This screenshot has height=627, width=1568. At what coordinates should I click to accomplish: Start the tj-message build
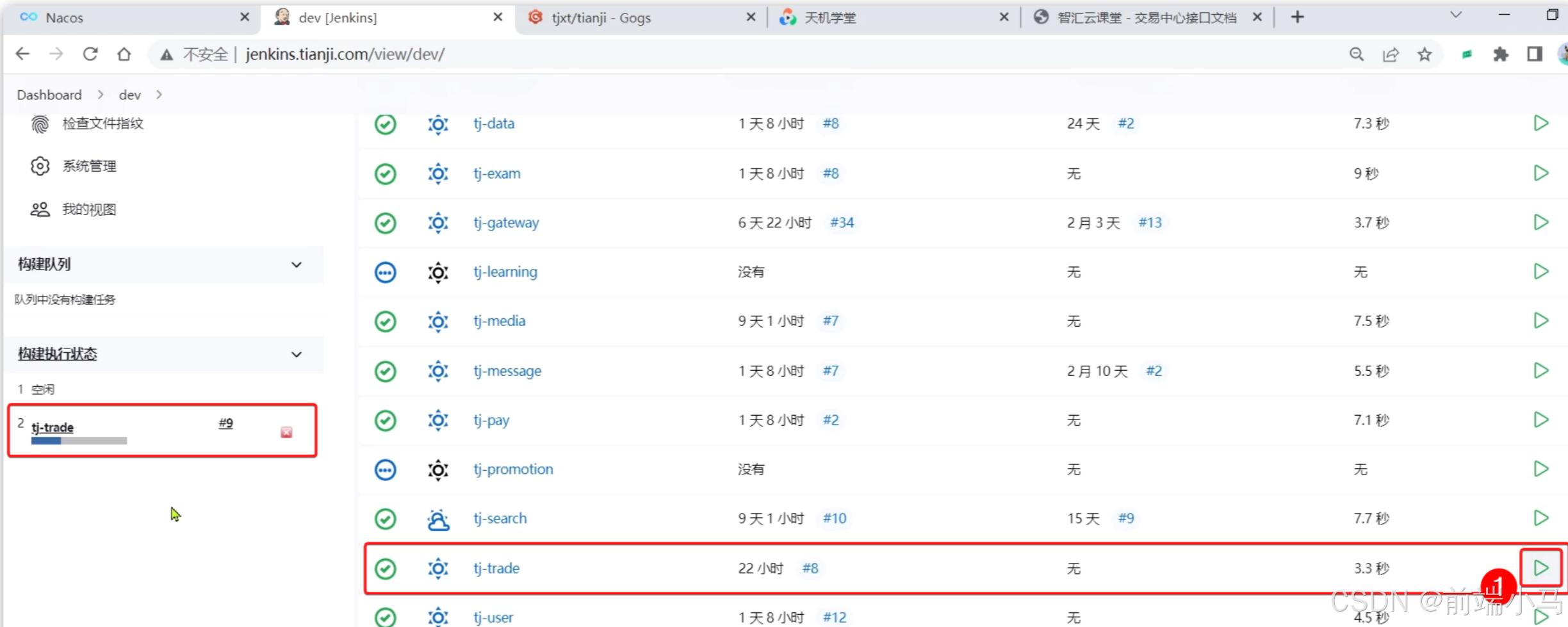tap(1540, 370)
